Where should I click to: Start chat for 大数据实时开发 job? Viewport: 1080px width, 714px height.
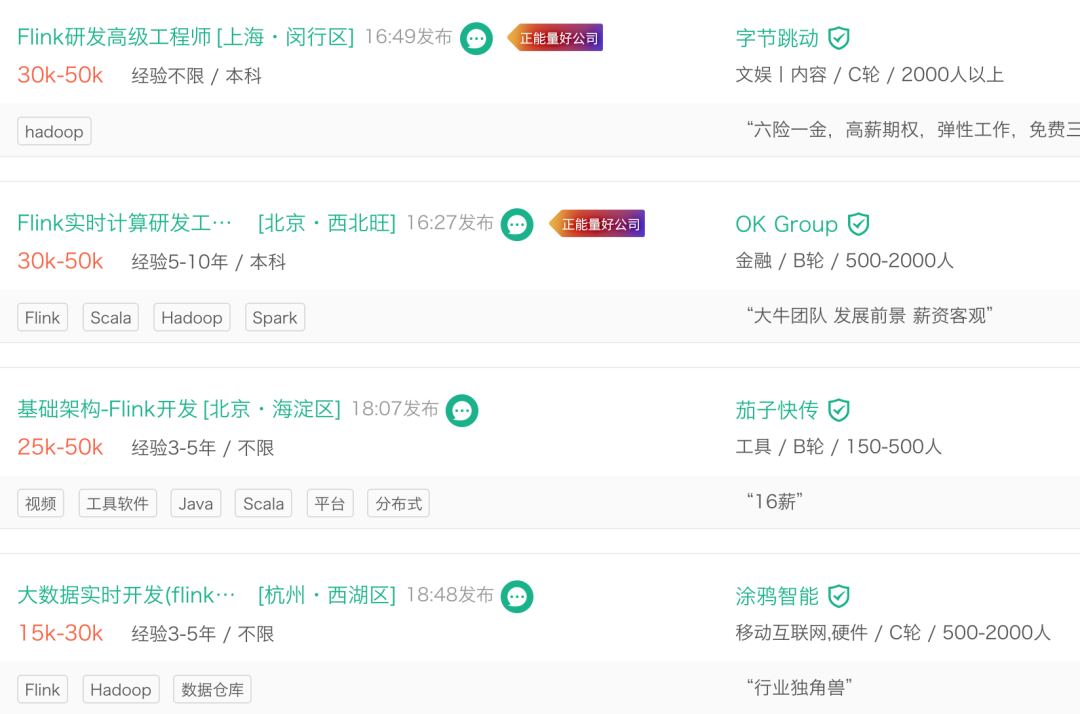pyautogui.click(x=517, y=597)
